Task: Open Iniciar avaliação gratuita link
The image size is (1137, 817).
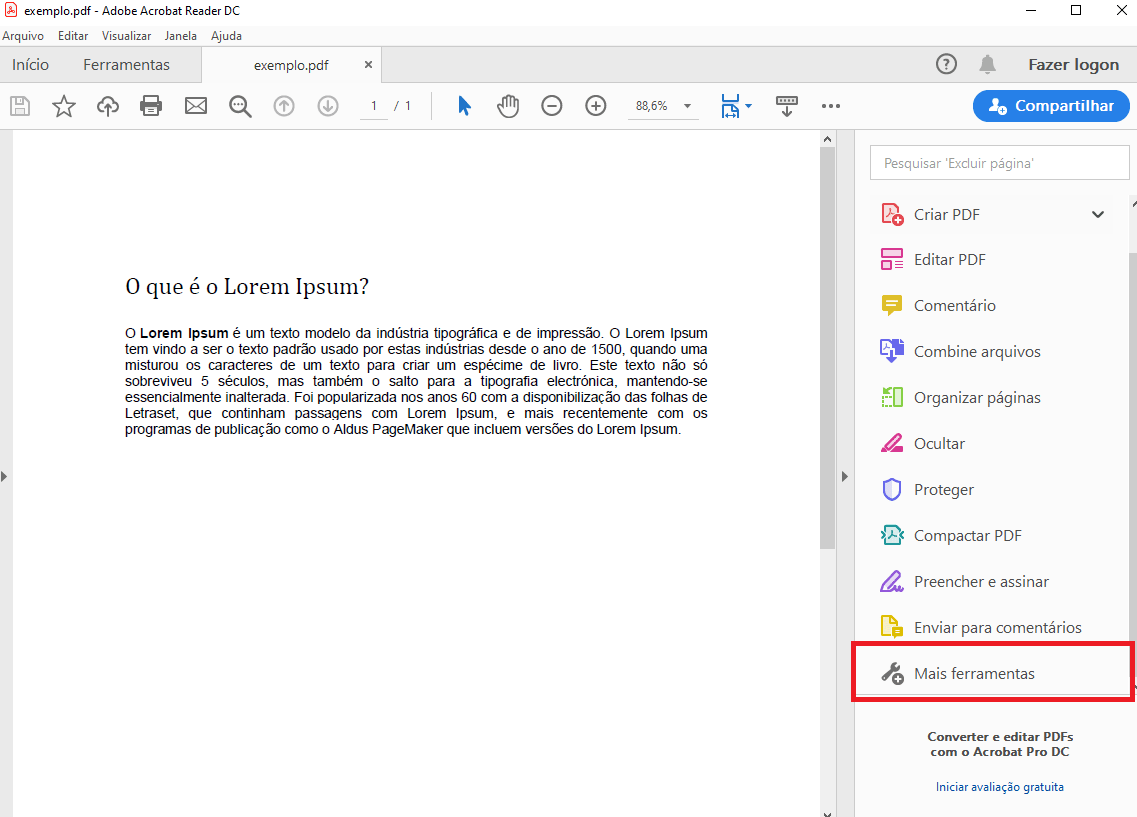Action: 999,787
